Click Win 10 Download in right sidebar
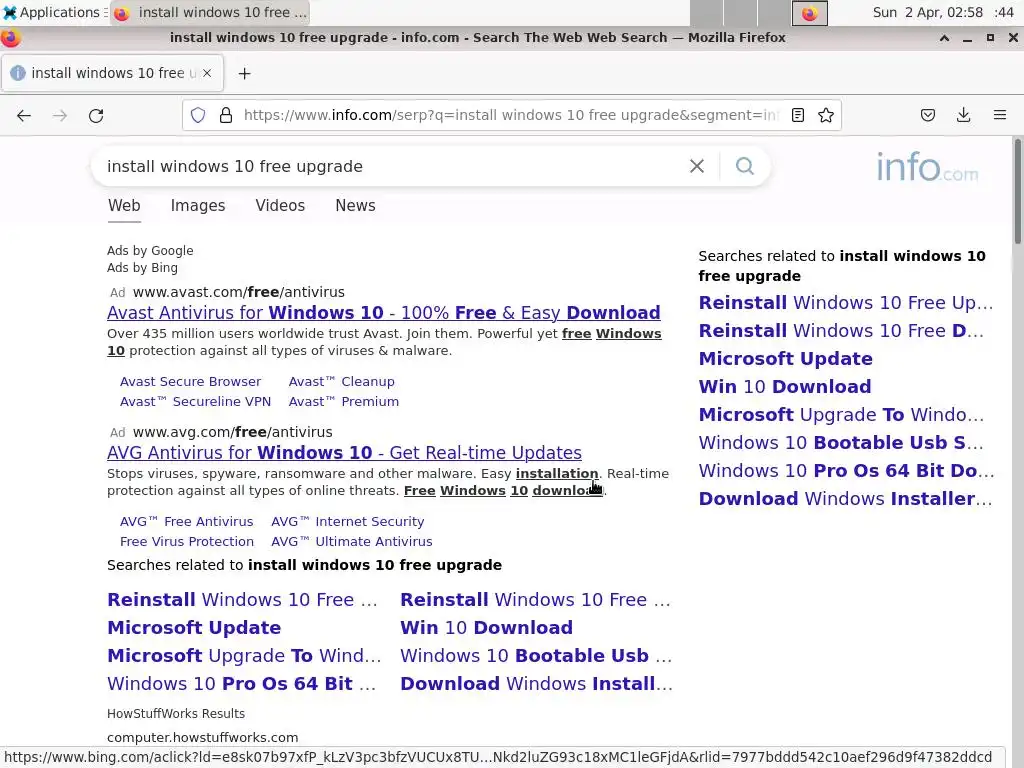 (785, 387)
